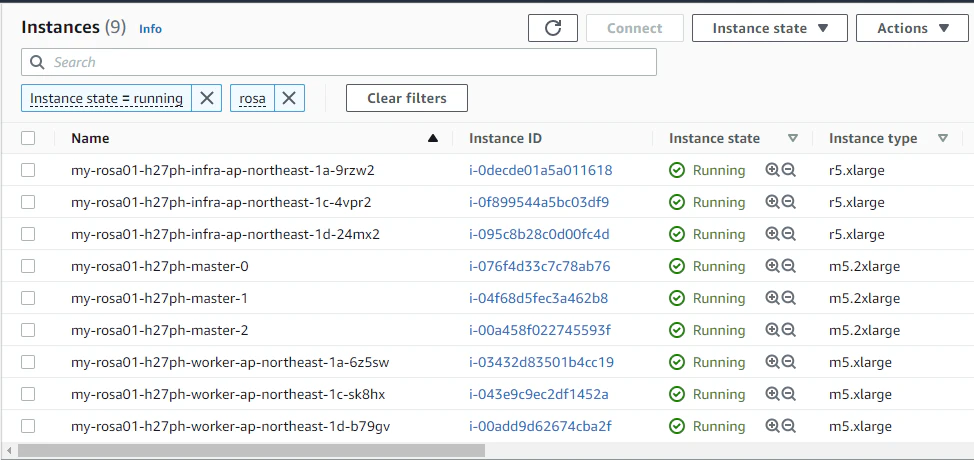
Task: Open instance i-095c8b28c0d00fc4d
Action: [x=539, y=234]
